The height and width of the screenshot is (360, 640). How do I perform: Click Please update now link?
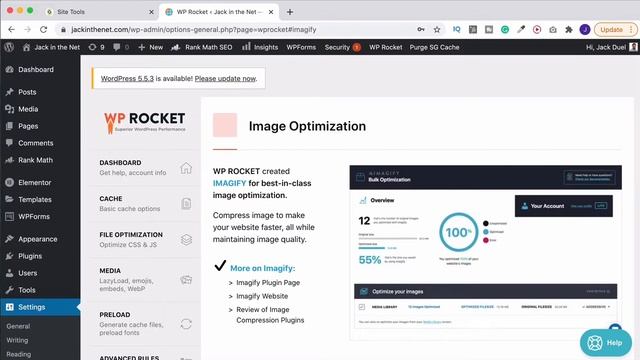click(225, 78)
